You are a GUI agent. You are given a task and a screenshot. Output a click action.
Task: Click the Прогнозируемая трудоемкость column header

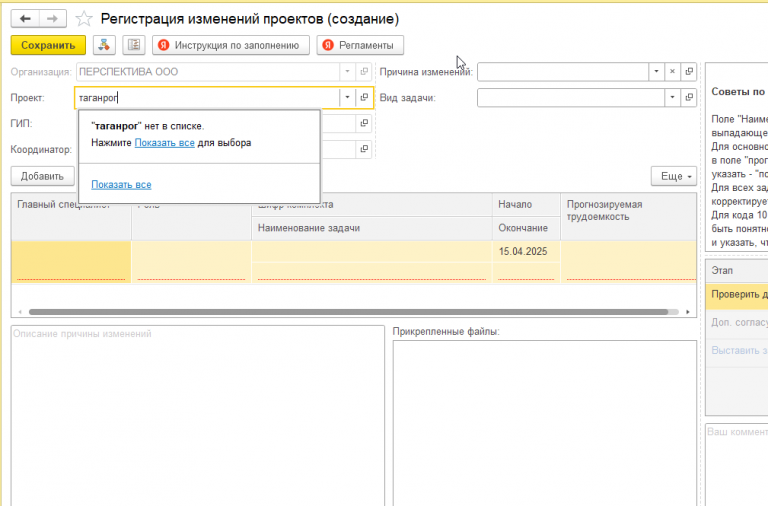(x=628, y=217)
